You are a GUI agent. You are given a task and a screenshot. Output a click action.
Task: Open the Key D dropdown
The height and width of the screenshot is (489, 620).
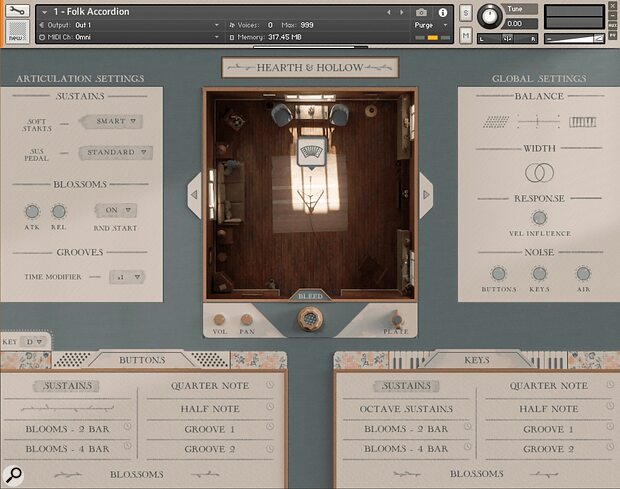pyautogui.click(x=34, y=342)
